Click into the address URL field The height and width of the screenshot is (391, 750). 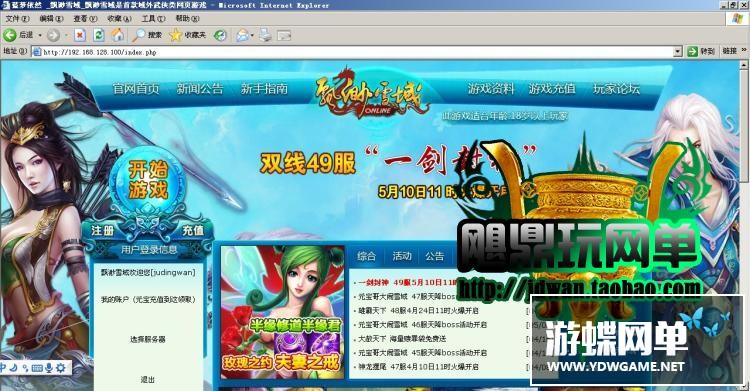tap(354, 52)
